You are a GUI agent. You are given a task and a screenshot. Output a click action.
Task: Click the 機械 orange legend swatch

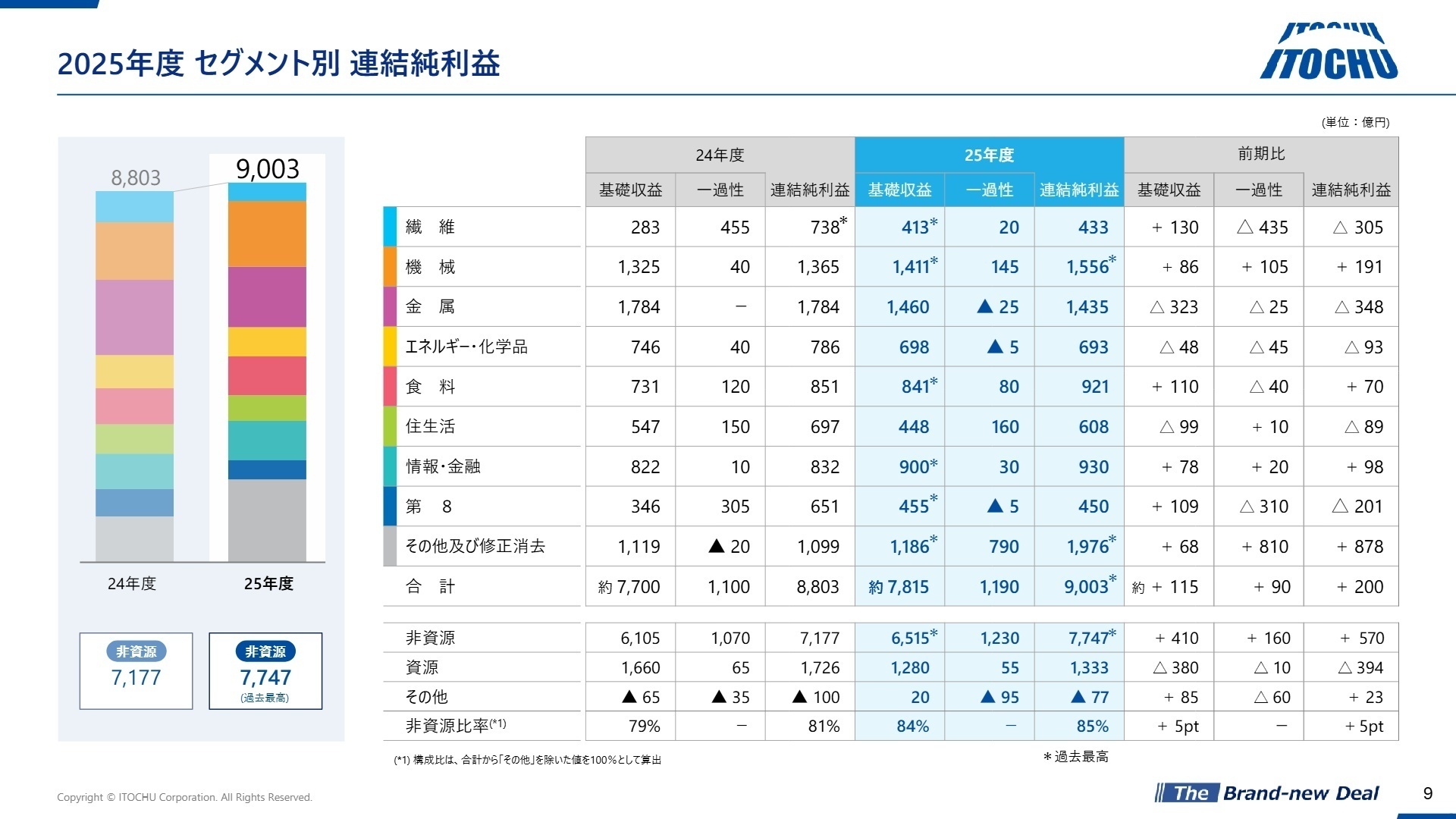[x=390, y=266]
